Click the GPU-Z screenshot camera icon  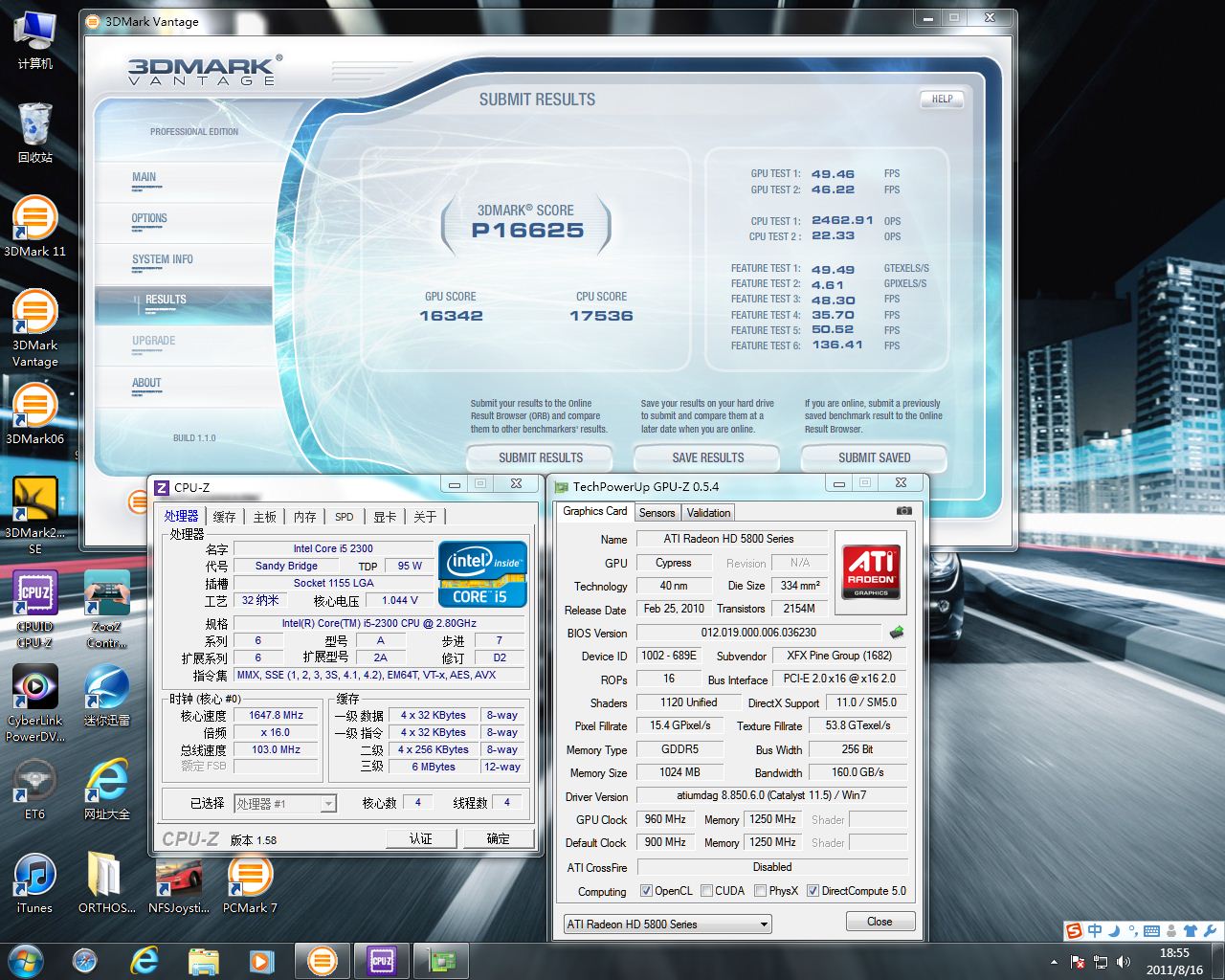[x=903, y=511]
